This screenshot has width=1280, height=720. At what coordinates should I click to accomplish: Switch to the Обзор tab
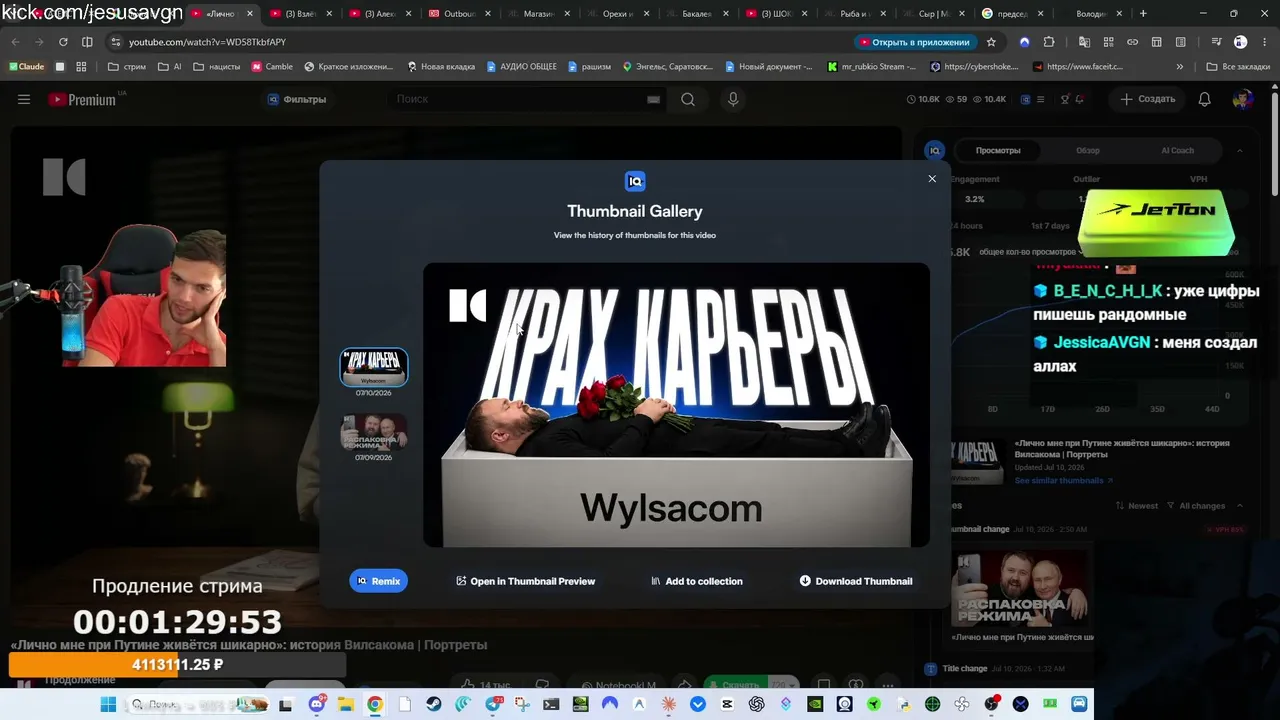point(1088,150)
